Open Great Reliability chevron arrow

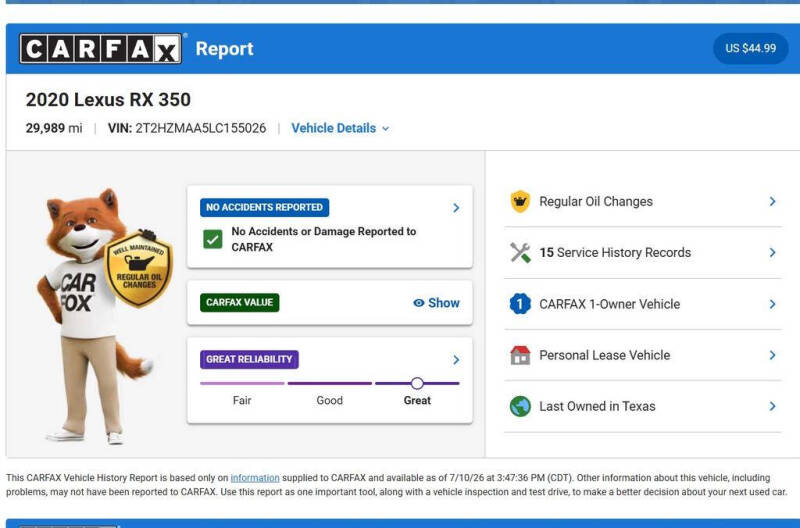click(456, 360)
